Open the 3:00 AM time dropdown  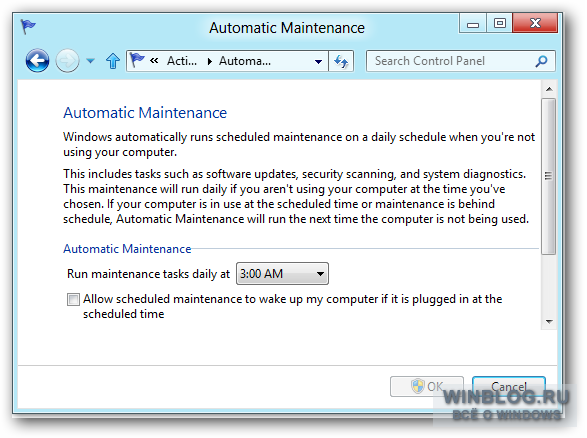click(282, 274)
